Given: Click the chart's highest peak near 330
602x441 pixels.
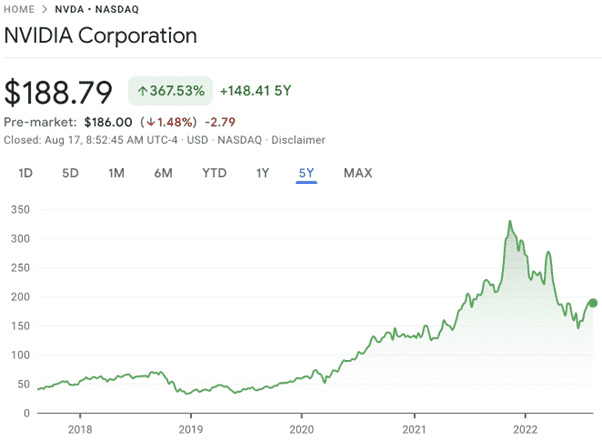Looking at the screenshot, I should 510,222.
